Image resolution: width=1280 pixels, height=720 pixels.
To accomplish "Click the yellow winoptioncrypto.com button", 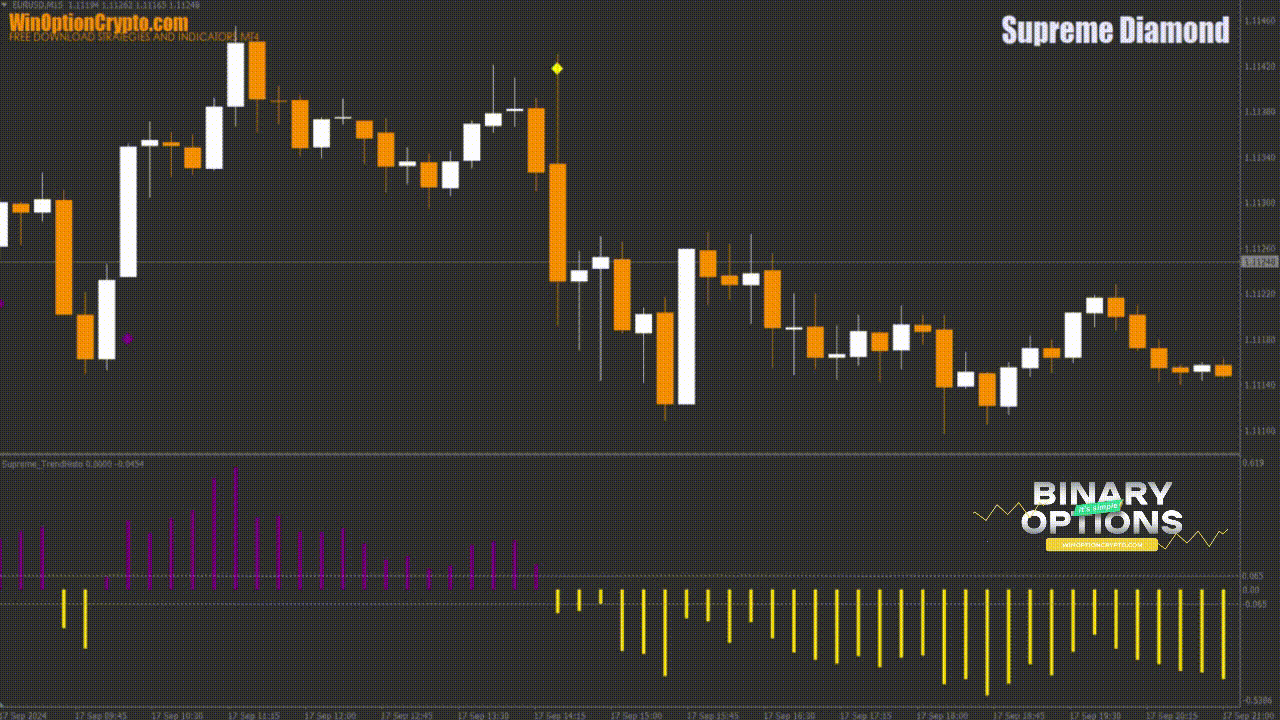I will [x=1101, y=545].
